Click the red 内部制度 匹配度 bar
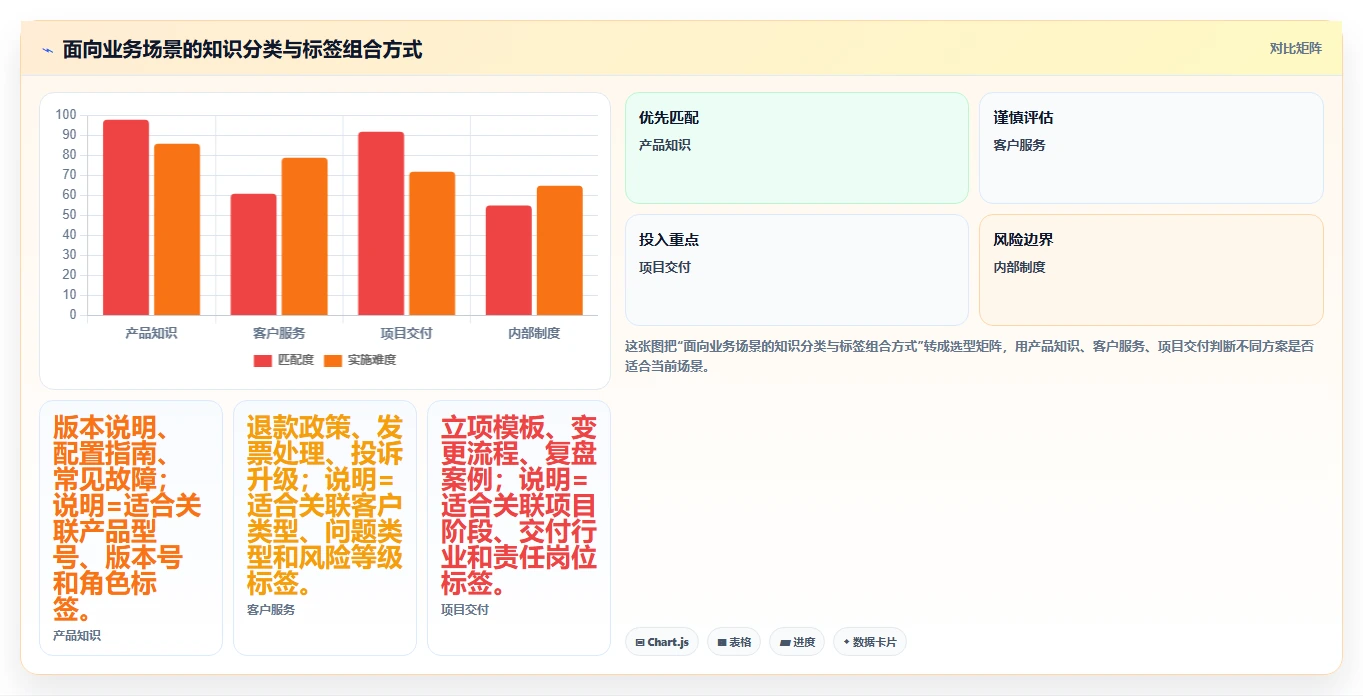The image size is (1363, 696). tap(509, 261)
